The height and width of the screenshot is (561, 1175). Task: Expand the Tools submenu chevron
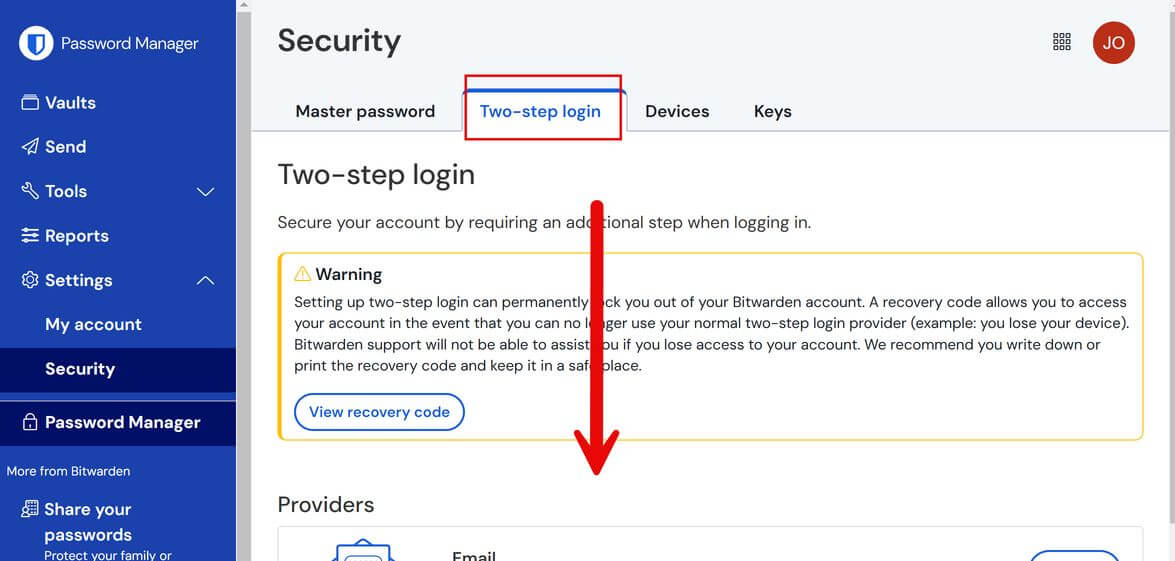point(205,192)
